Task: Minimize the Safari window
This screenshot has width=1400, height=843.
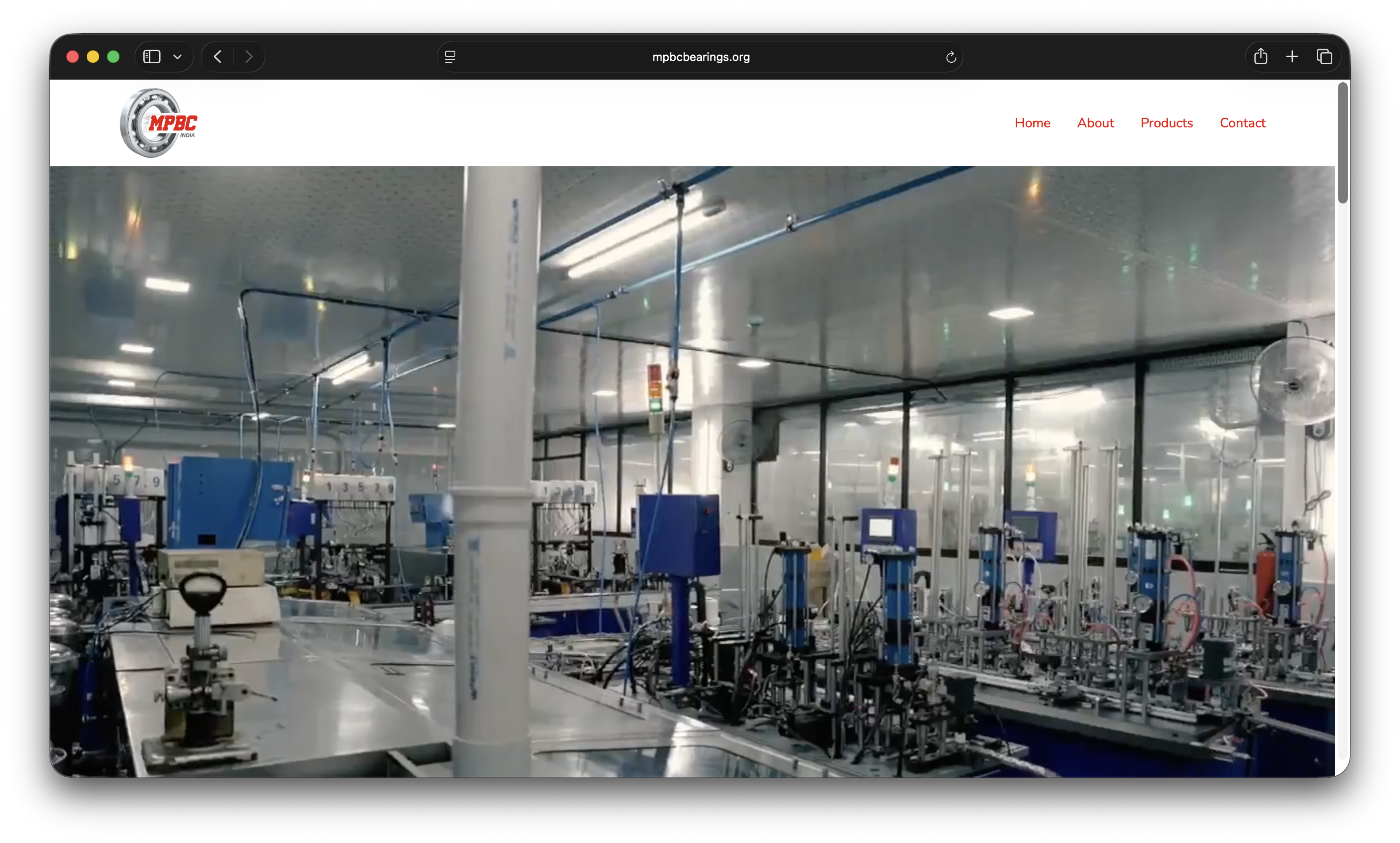Action: click(x=92, y=57)
